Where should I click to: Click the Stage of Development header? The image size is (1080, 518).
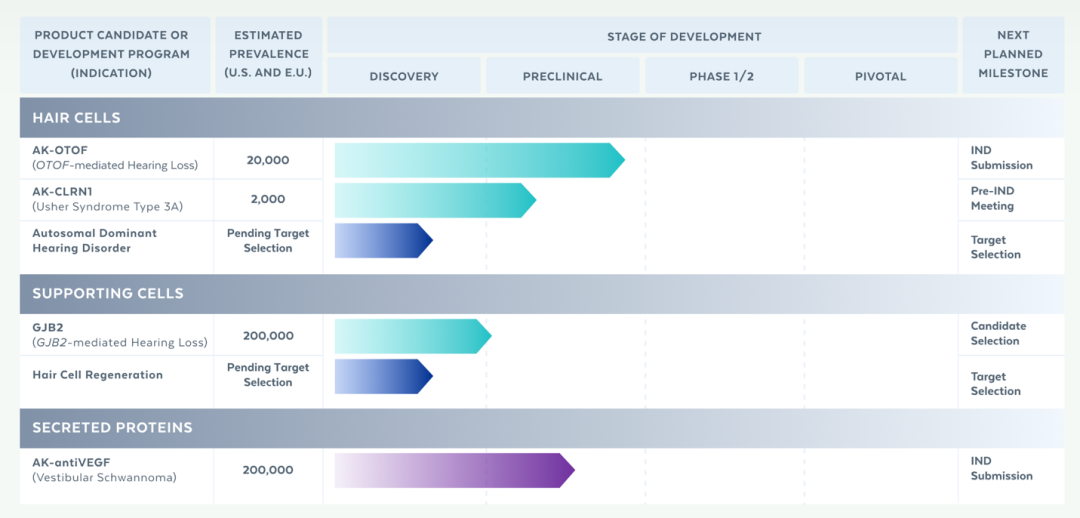[x=642, y=36]
